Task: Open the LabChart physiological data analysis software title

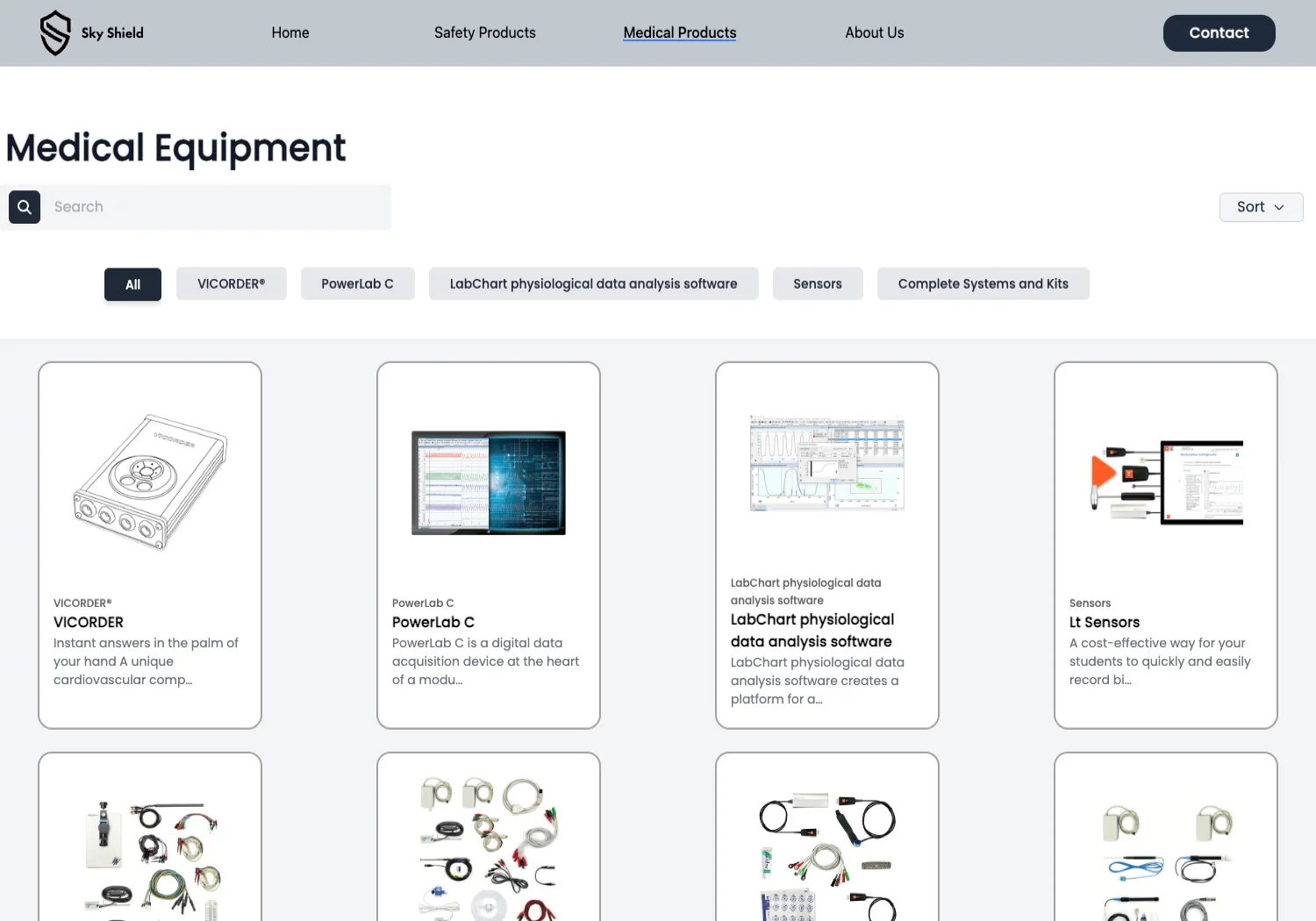Action: click(812, 631)
